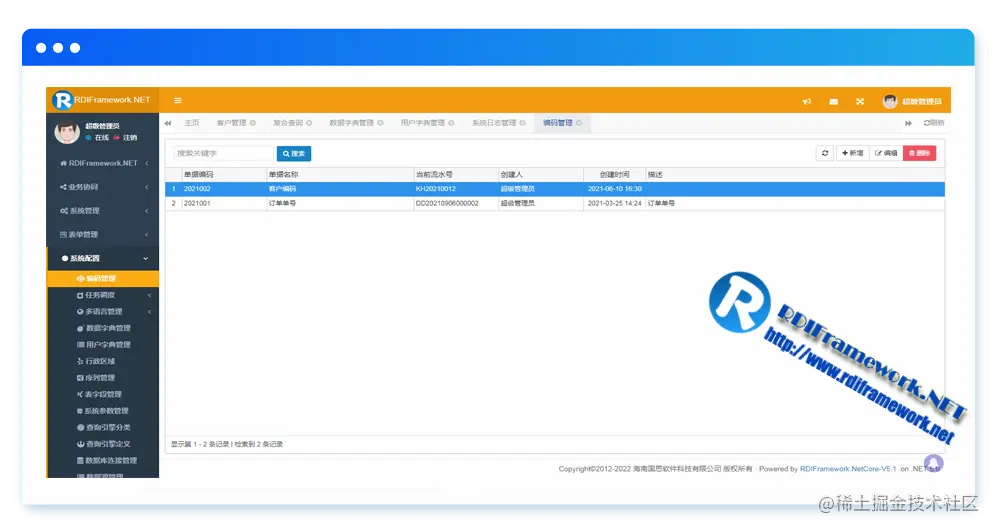Collapse the 系统配置 sidebar menu
The image size is (996, 531).
103,259
